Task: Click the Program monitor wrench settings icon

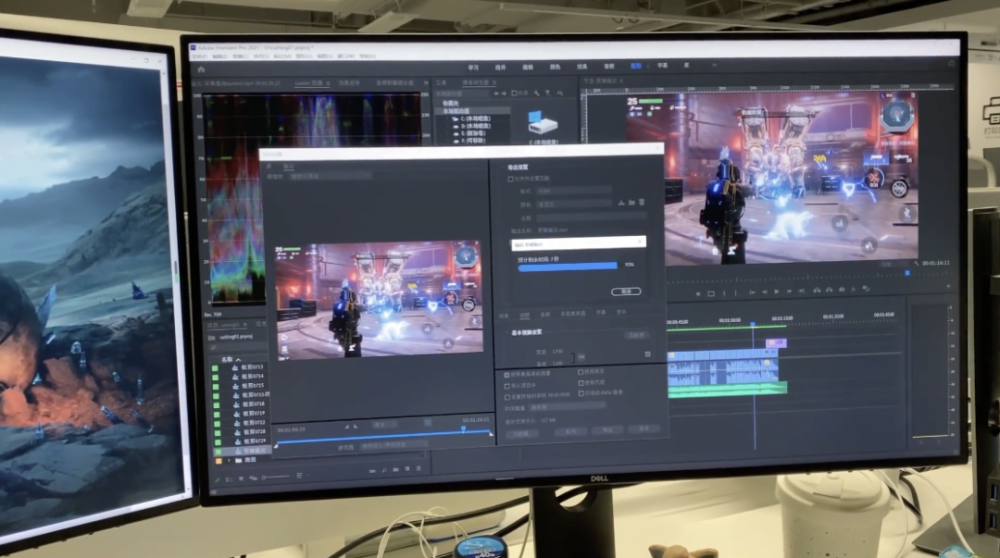Action: point(917,263)
